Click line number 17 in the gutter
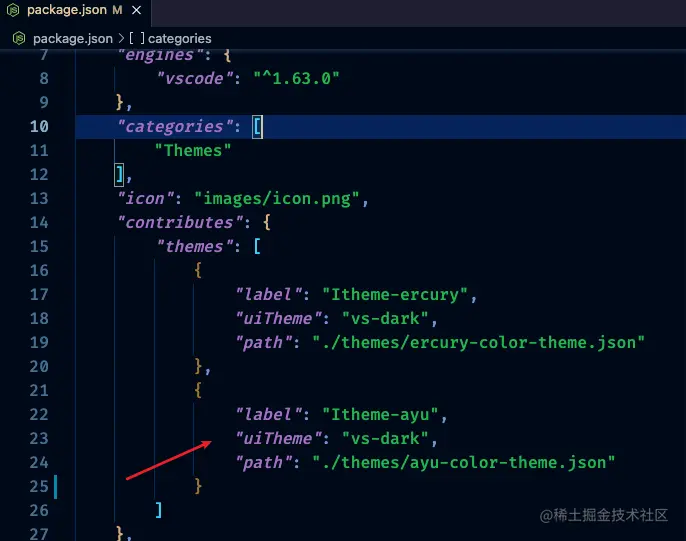686x541 pixels. pyautogui.click(x=39, y=294)
